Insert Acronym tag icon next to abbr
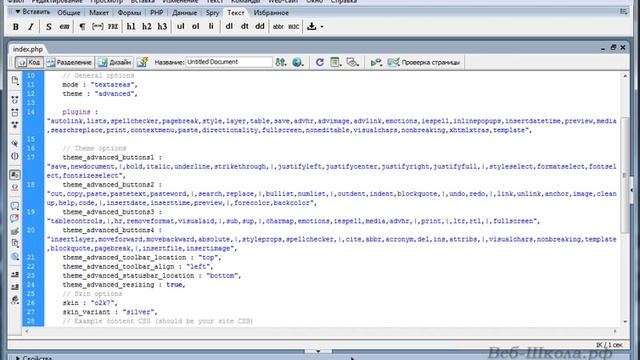Image resolution: width=640 pixels, height=360 pixels. (293, 27)
